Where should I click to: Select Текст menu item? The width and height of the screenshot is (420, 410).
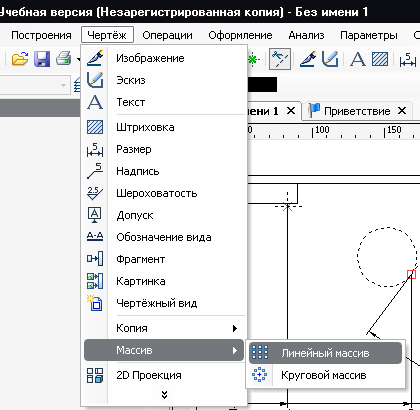[164, 102]
